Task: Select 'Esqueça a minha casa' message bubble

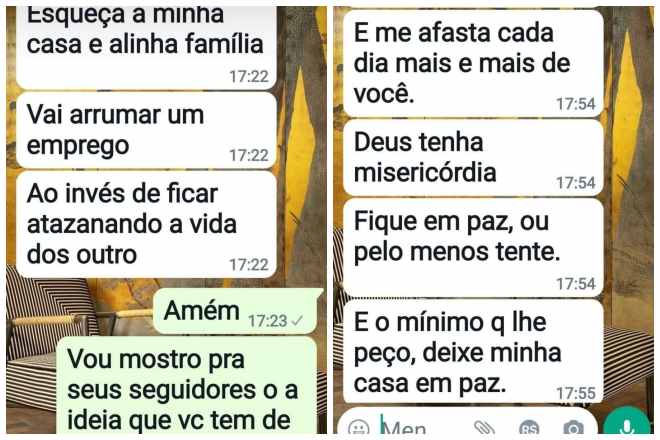Action: 146,47
